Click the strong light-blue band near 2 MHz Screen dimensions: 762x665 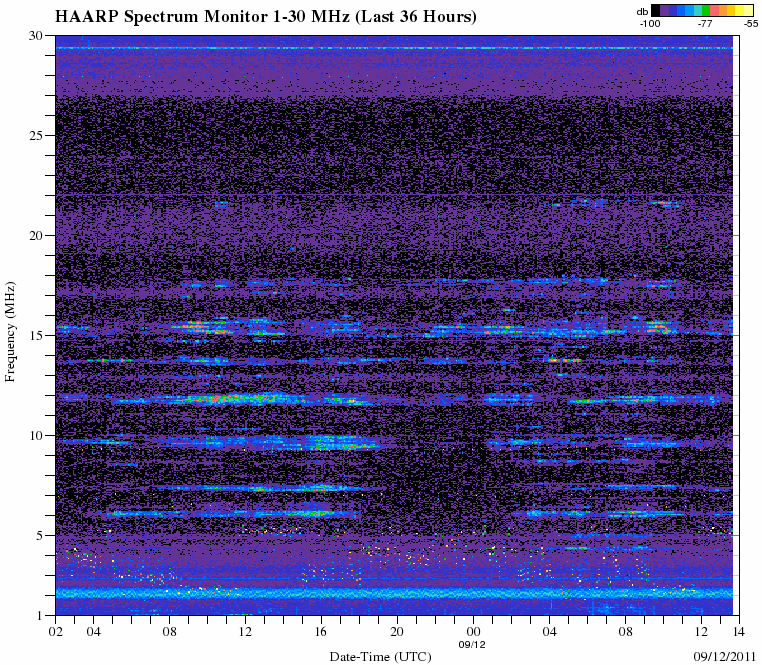pyautogui.click(x=394, y=594)
